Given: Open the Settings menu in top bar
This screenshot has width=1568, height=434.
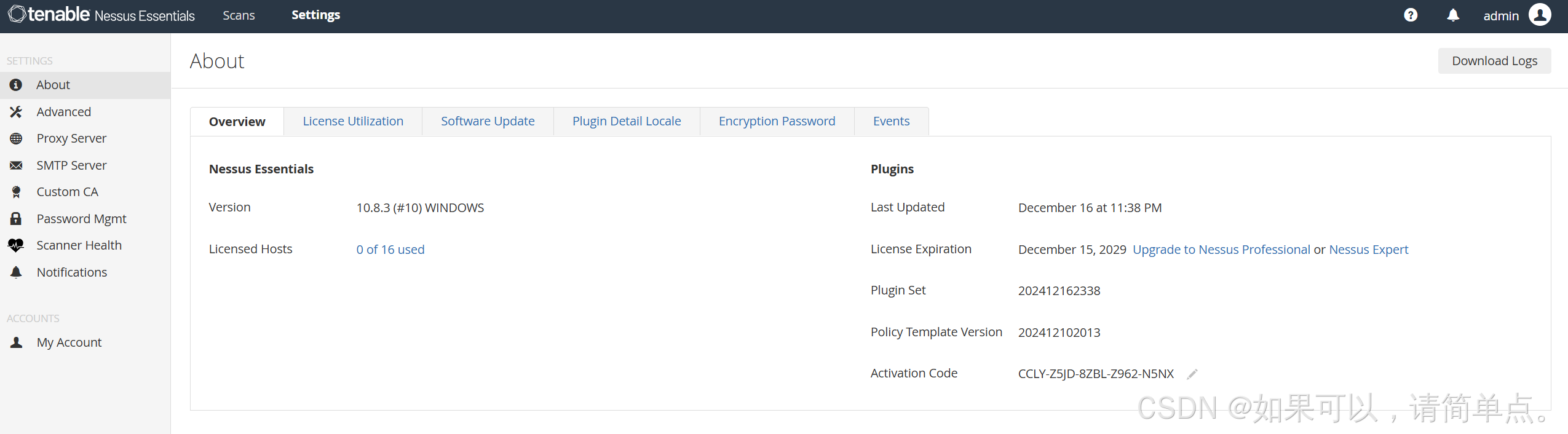Looking at the screenshot, I should tap(315, 15).
